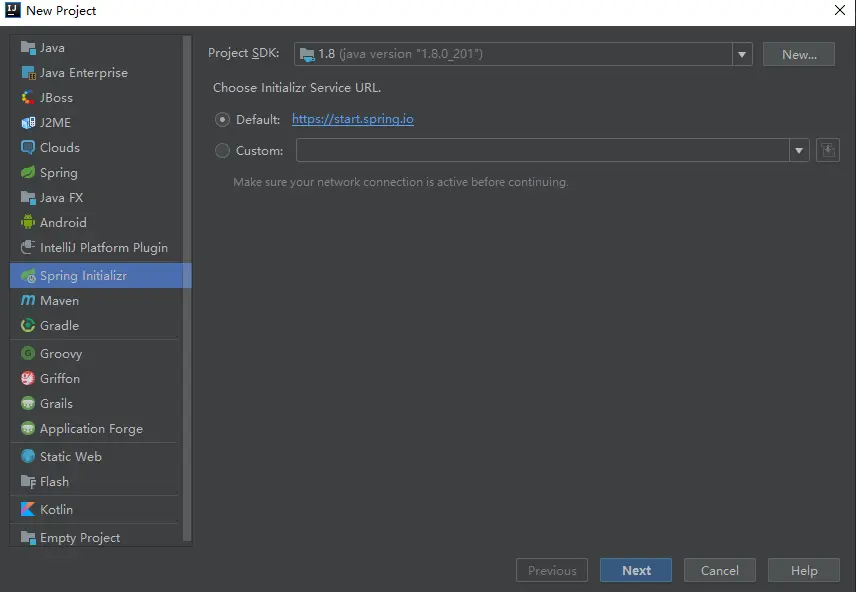Select Grails label in sidebar

tap(56, 404)
